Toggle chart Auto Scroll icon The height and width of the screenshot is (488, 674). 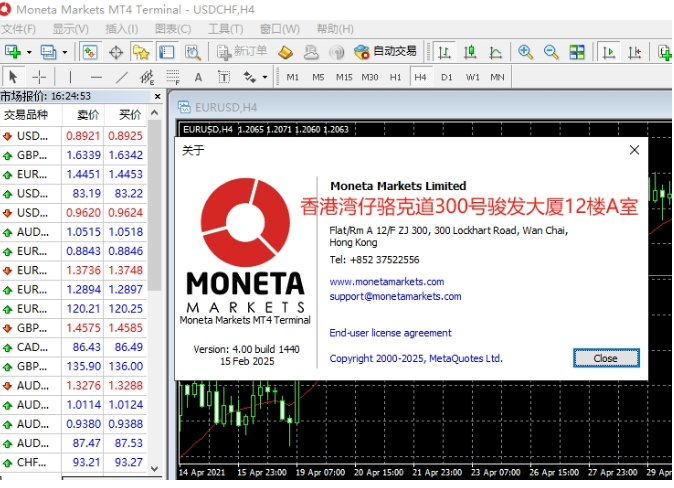(x=609, y=52)
